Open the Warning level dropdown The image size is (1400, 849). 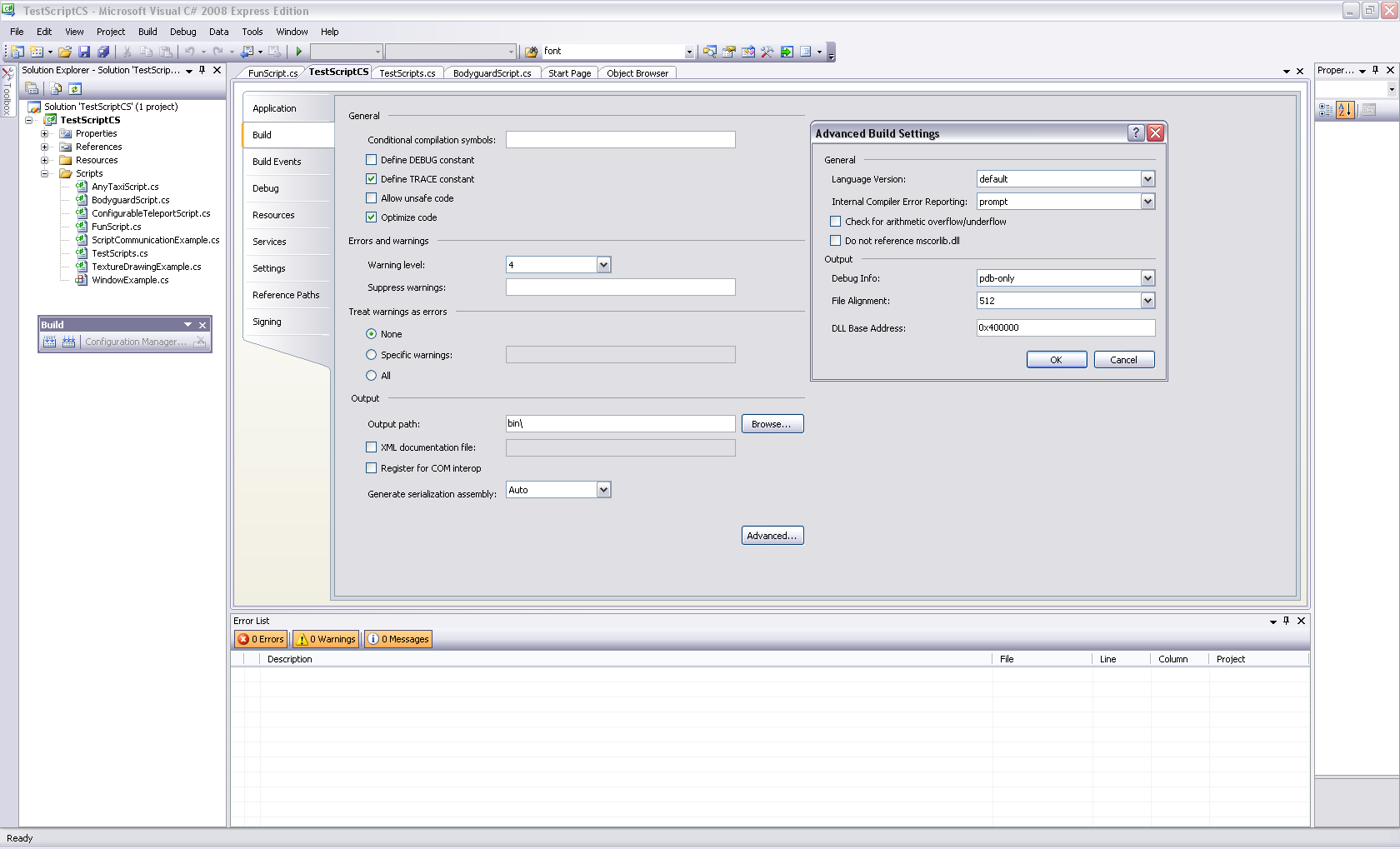point(604,265)
